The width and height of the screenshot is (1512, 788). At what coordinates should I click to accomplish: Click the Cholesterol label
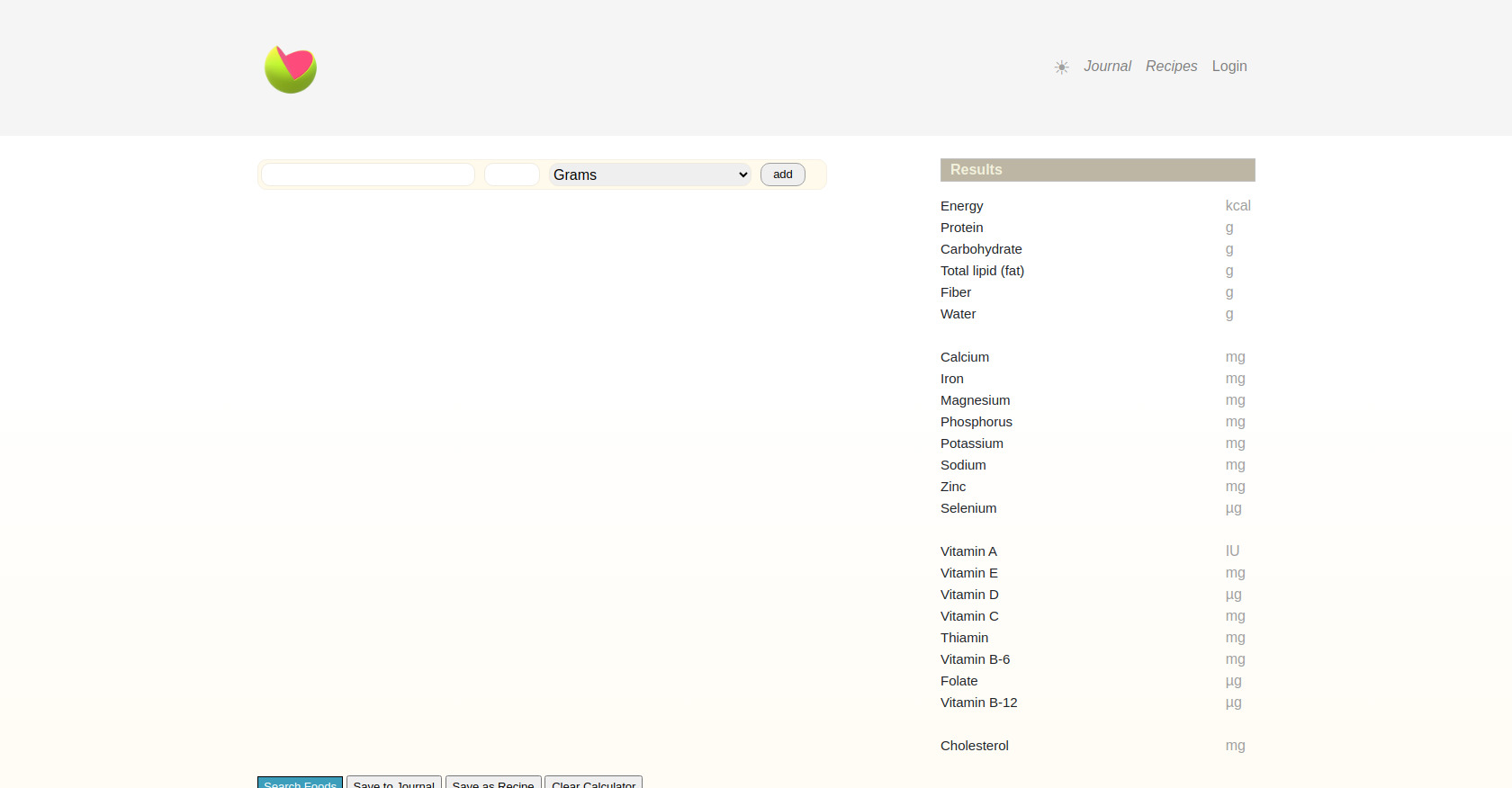(x=974, y=746)
